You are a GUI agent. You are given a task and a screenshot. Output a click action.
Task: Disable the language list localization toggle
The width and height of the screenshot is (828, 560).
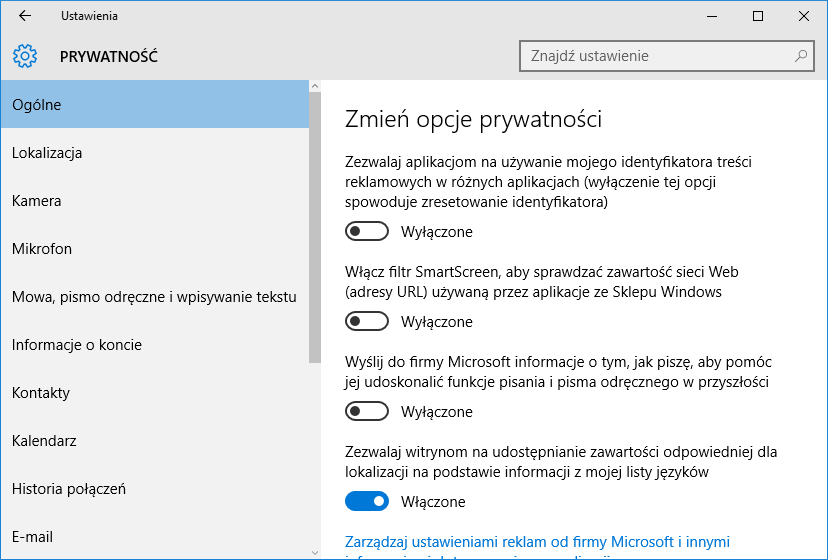click(366, 501)
